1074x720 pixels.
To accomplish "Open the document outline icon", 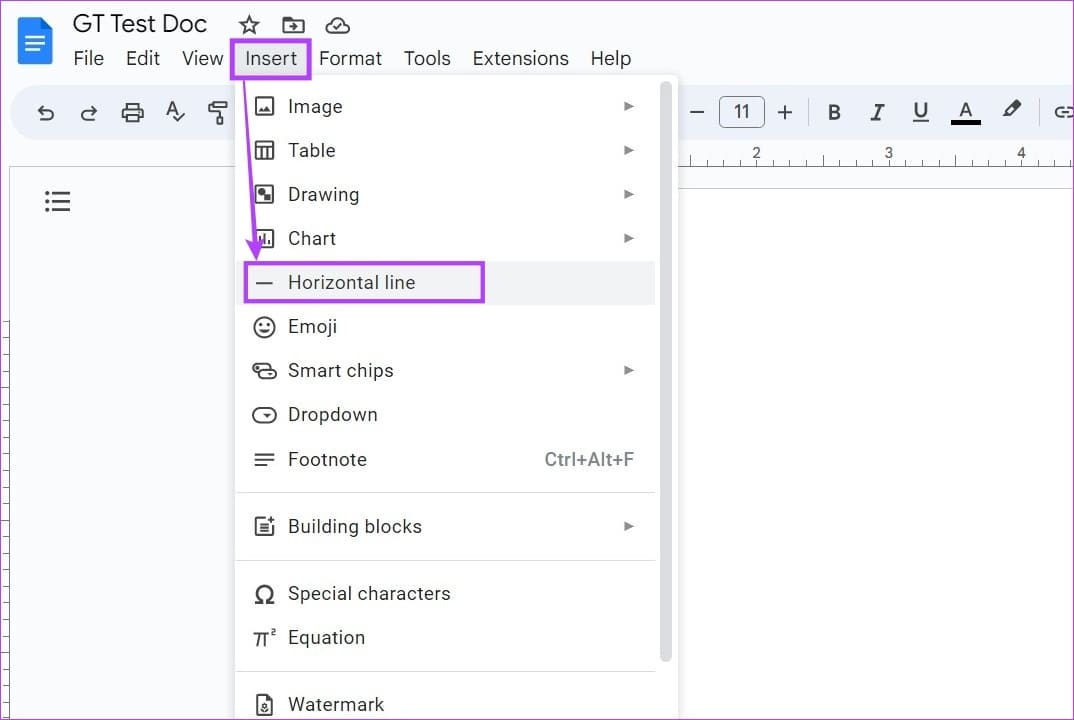I will tap(58, 202).
